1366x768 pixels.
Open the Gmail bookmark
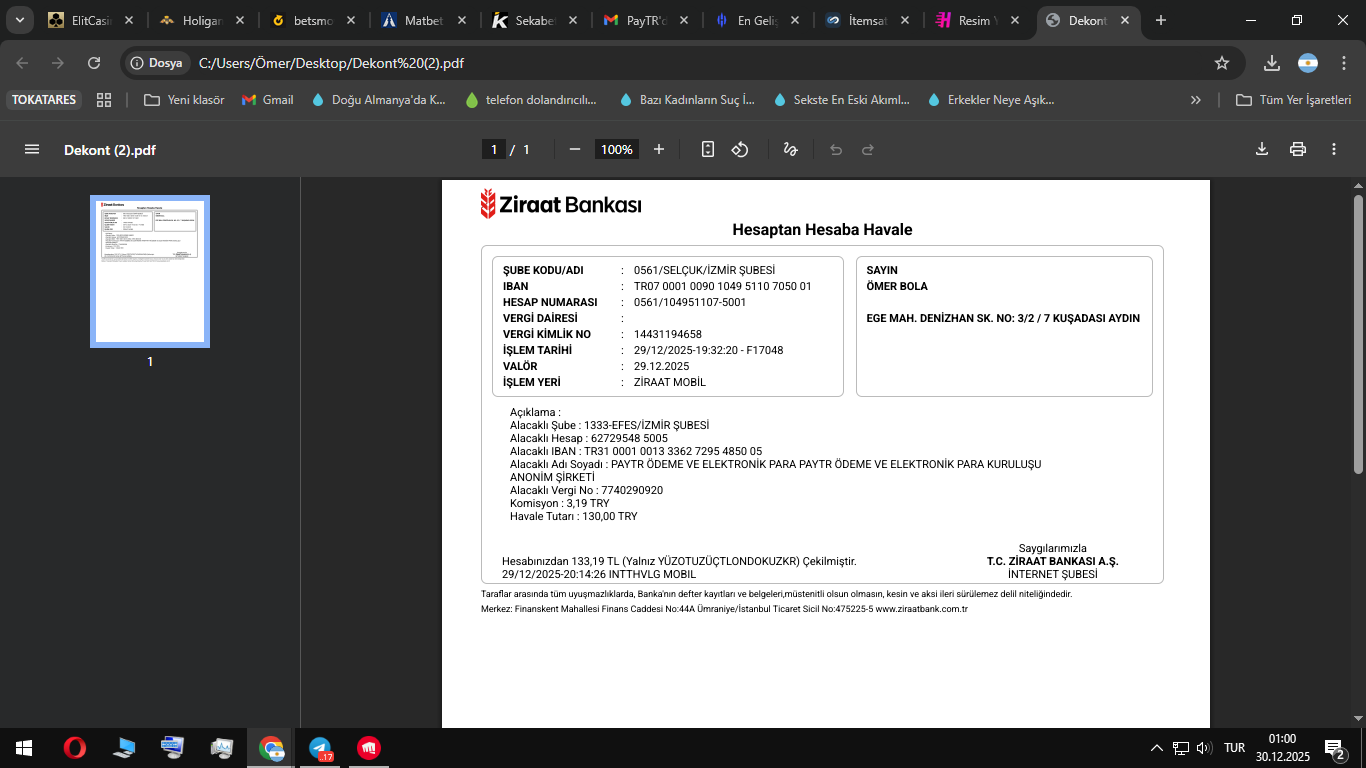click(268, 100)
